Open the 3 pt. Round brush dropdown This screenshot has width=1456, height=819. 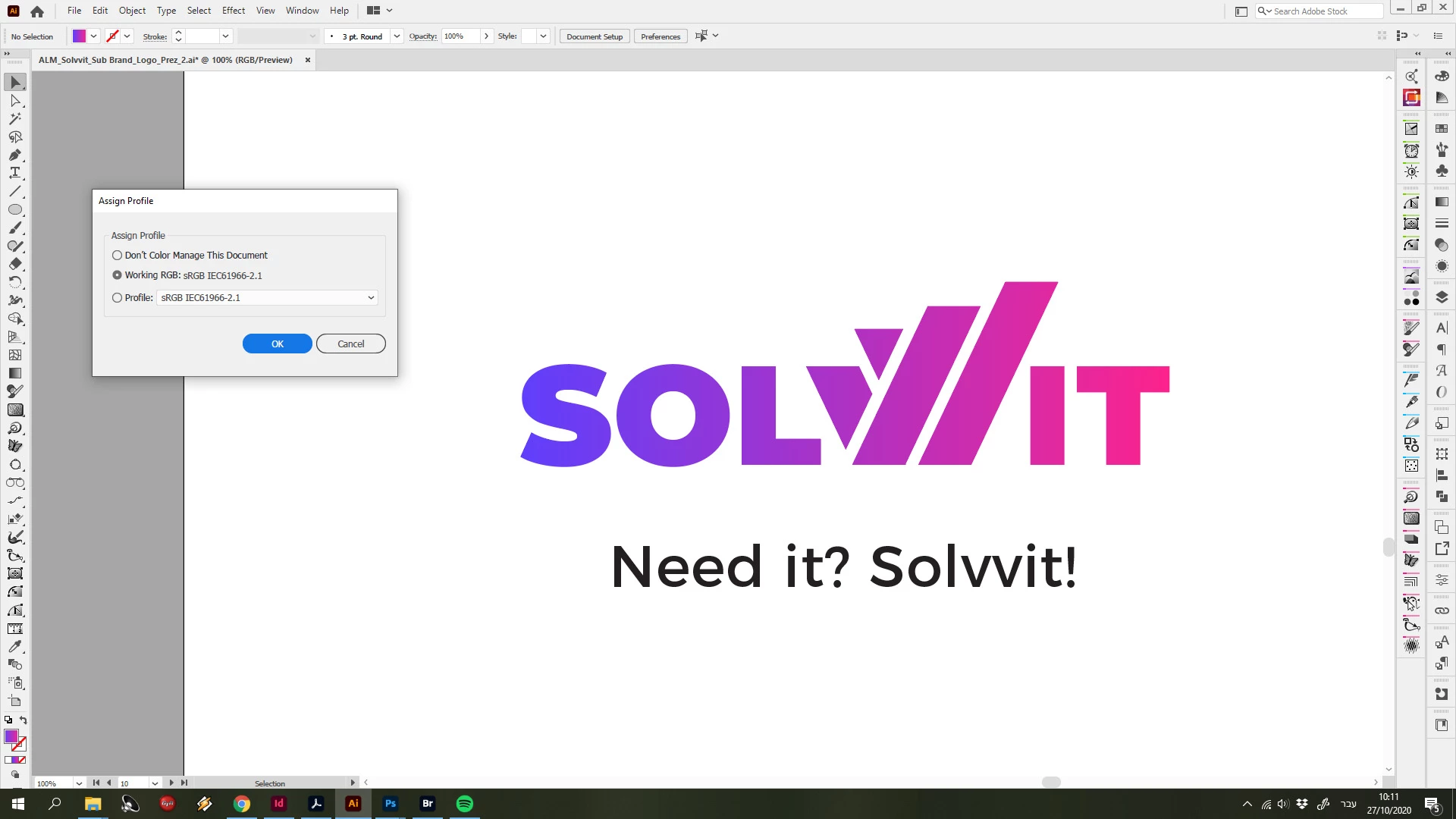397,36
